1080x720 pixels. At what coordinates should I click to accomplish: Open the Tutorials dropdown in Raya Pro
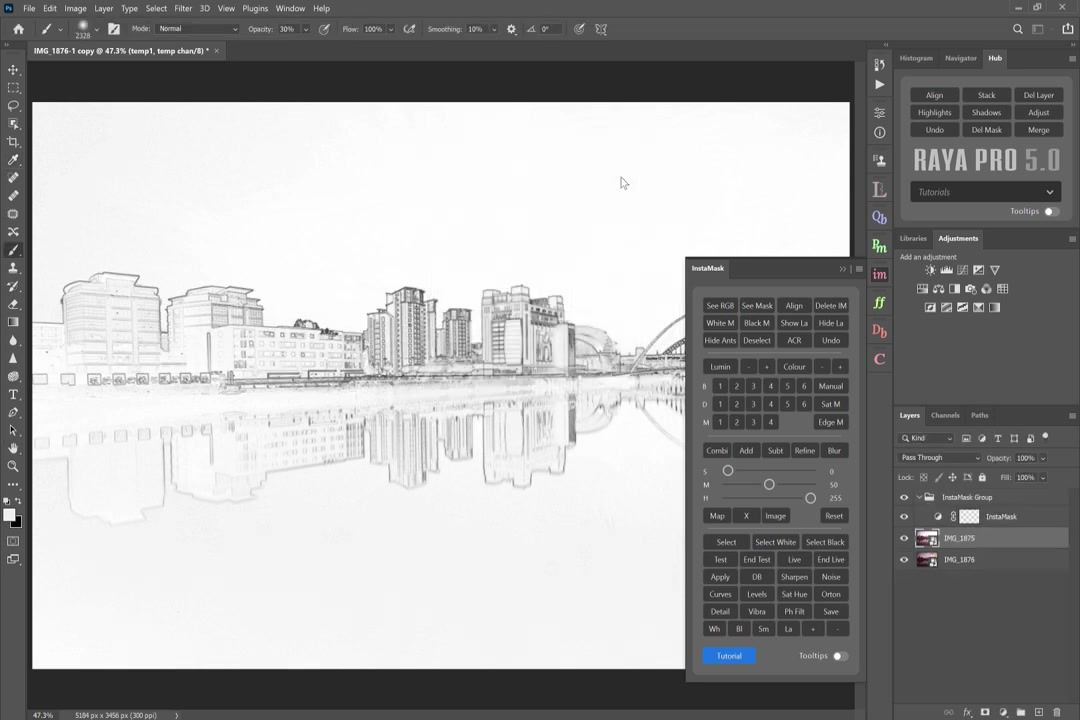985,192
